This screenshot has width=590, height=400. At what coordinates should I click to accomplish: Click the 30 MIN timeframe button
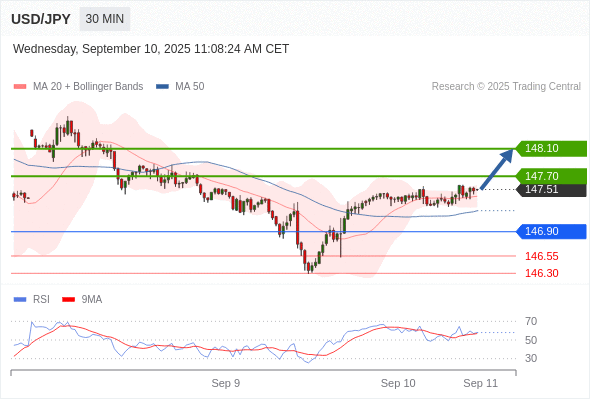(x=105, y=19)
